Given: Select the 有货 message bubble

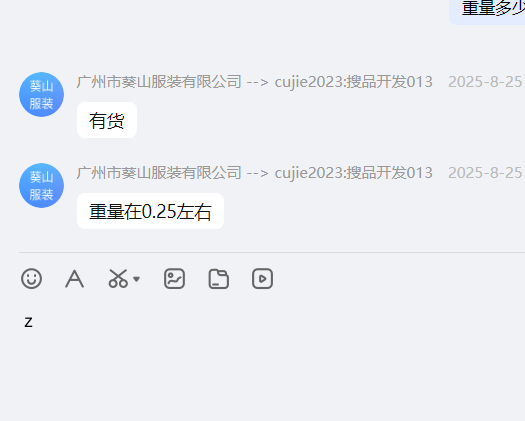Looking at the screenshot, I should (x=107, y=120).
